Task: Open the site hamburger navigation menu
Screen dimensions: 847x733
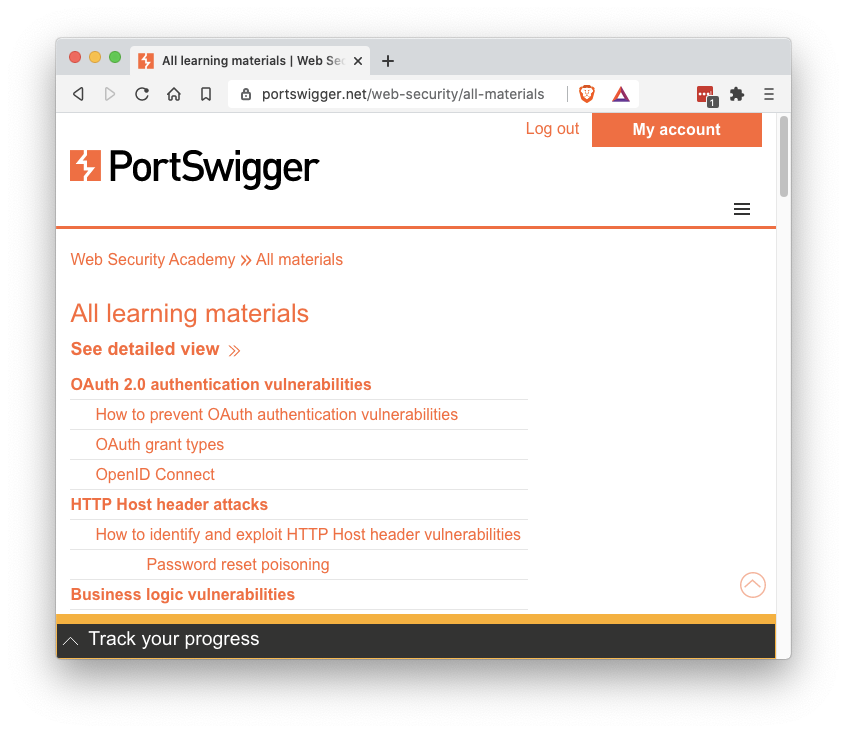Action: tap(742, 209)
